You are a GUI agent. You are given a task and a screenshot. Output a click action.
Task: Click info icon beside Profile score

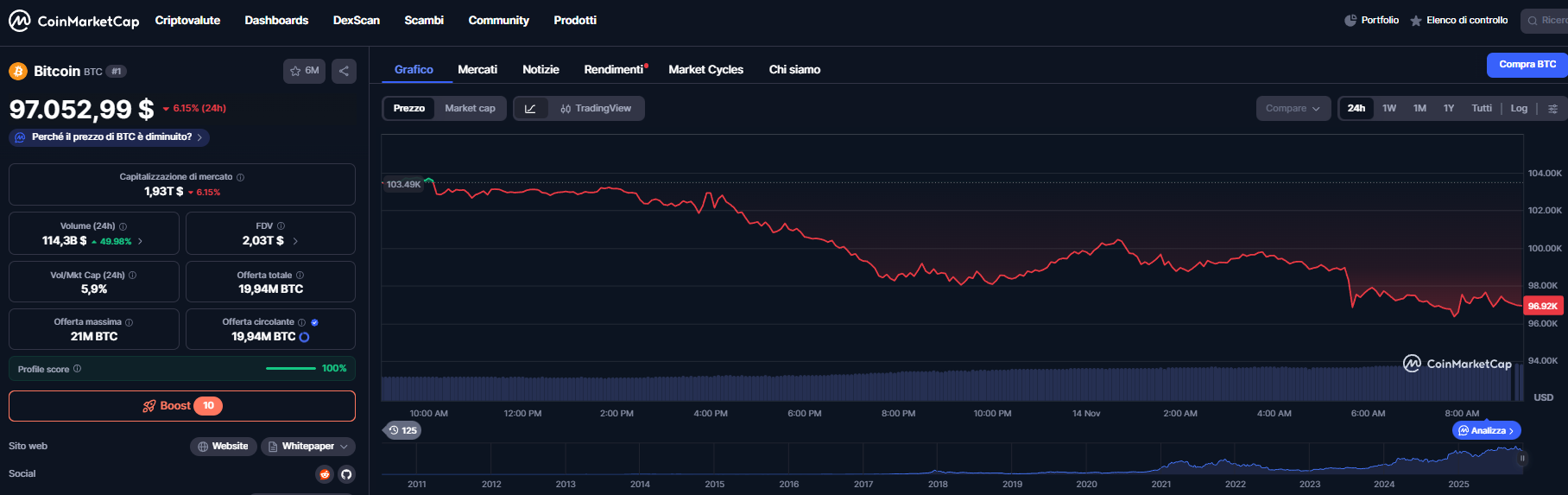click(78, 369)
